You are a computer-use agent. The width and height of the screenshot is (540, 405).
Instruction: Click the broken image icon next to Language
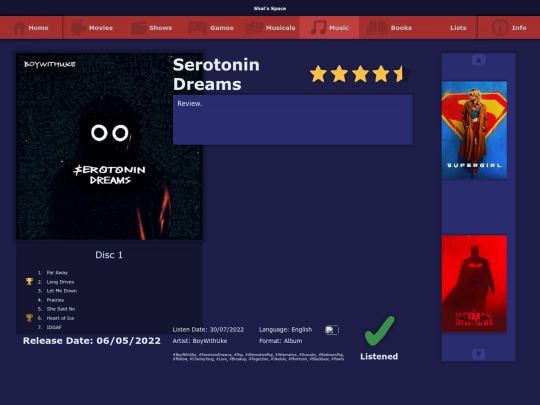332,330
